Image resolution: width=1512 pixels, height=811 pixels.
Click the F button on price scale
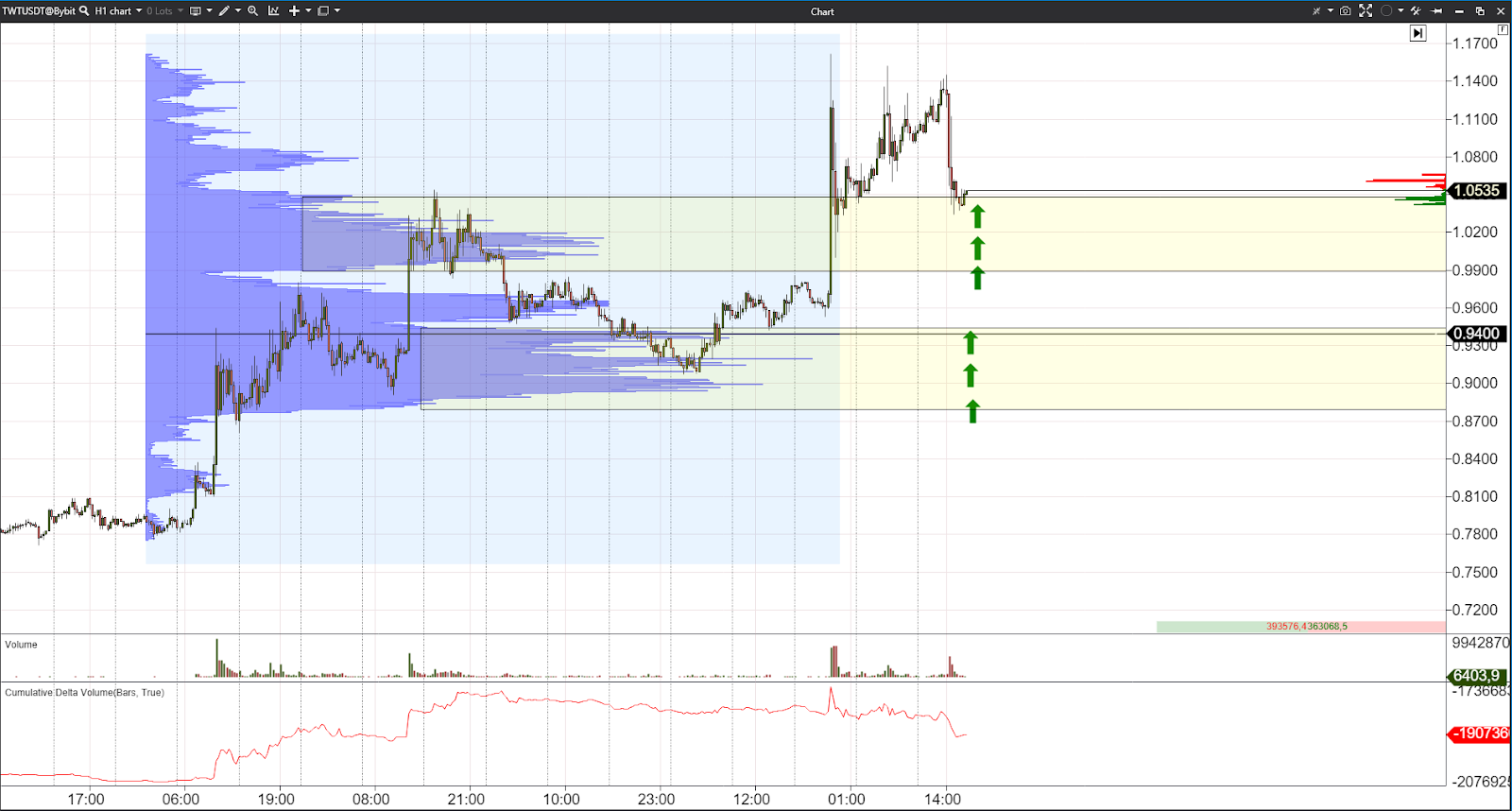click(x=1503, y=29)
